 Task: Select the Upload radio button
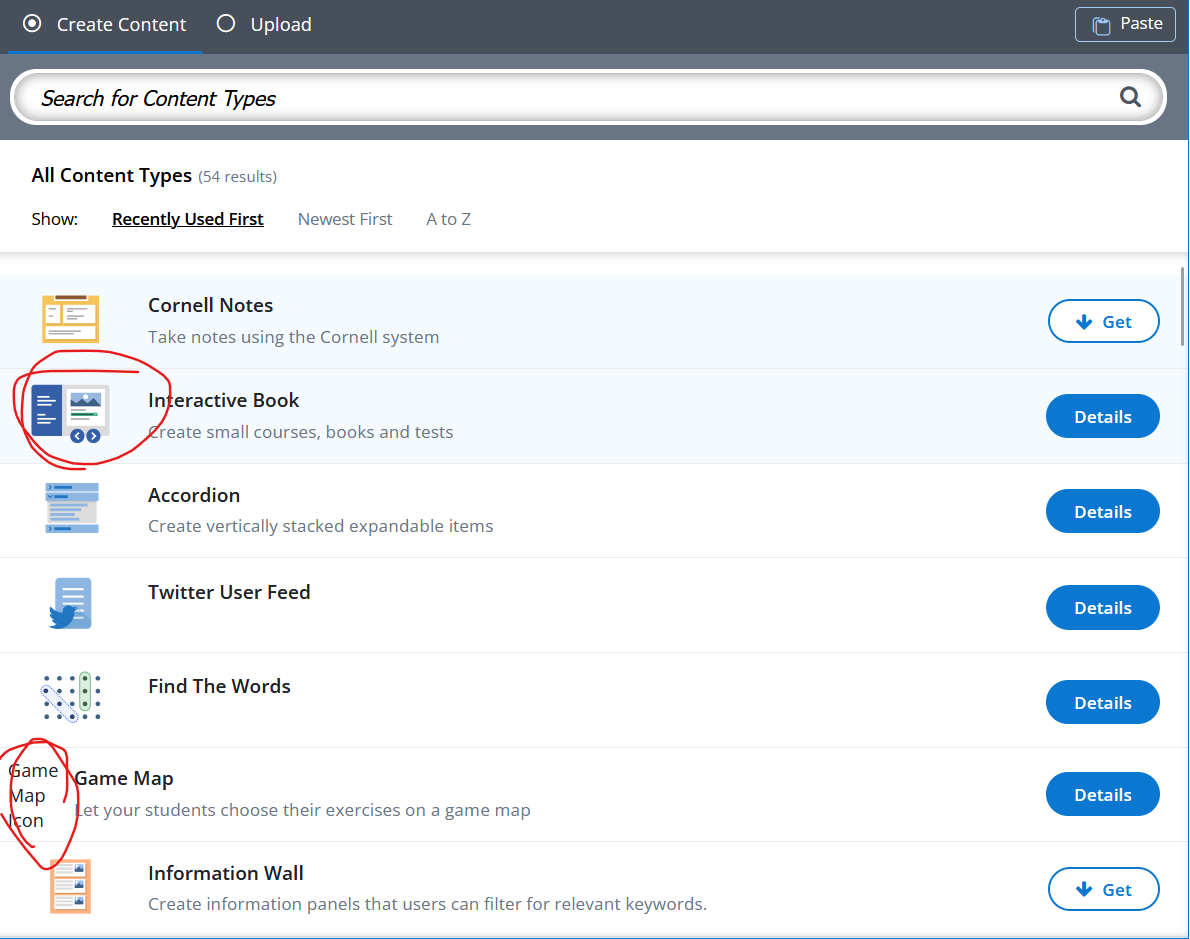point(226,23)
